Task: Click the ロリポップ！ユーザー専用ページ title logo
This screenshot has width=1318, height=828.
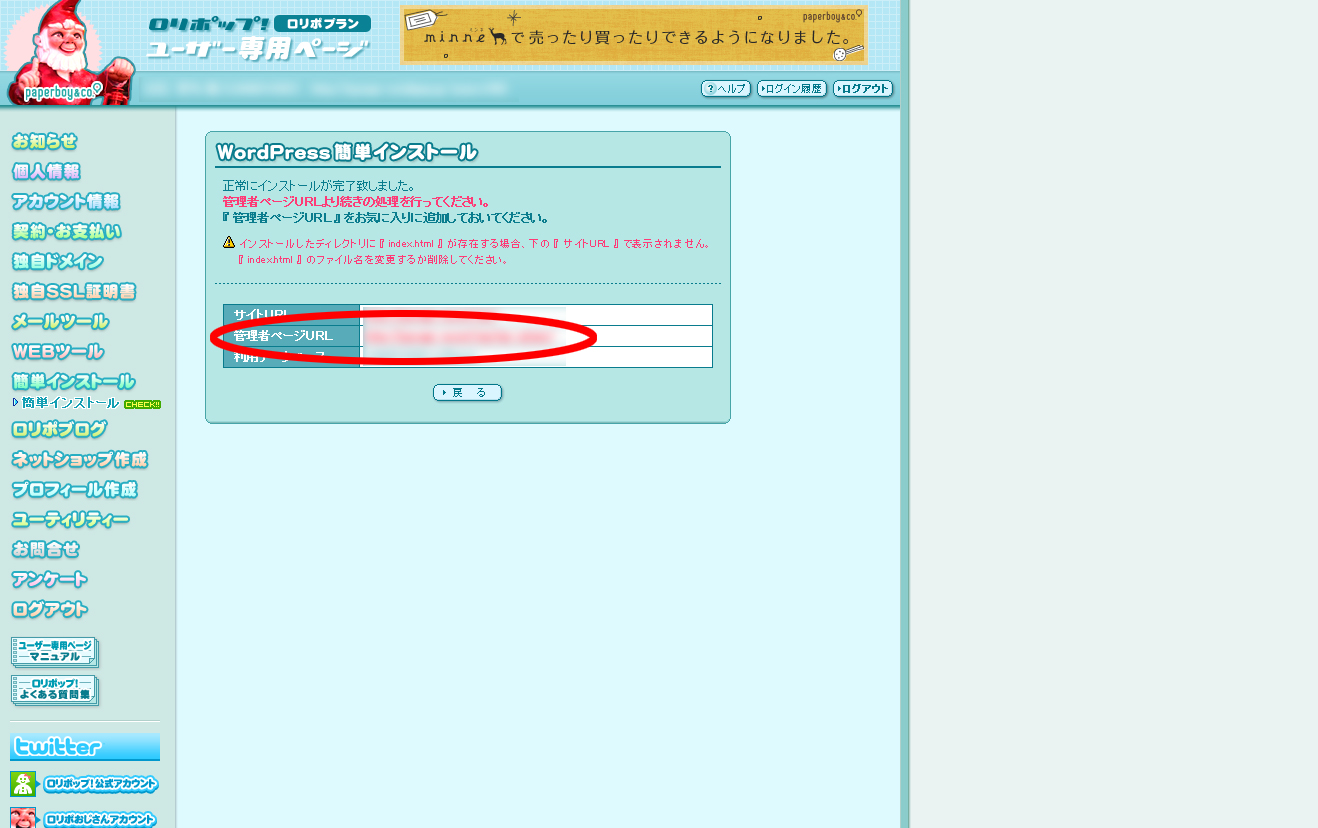Action: click(x=259, y=38)
